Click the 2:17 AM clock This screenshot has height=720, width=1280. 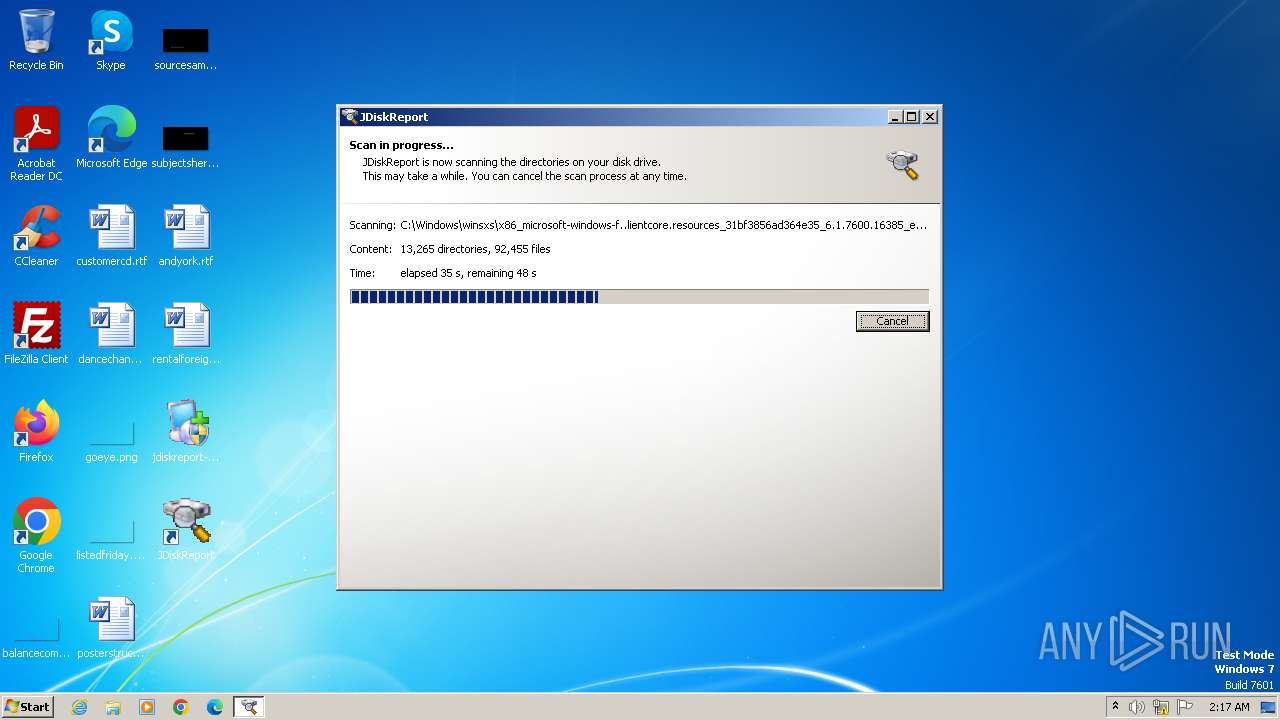(1229, 707)
